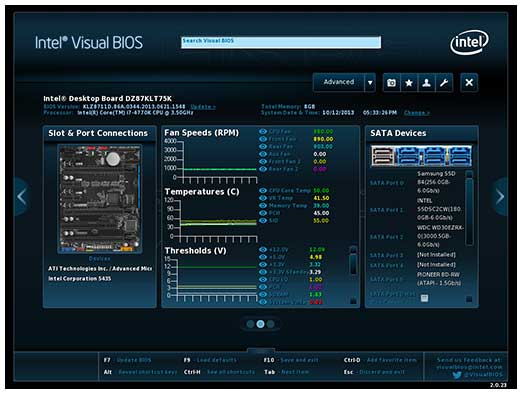
Task: Click the Change link for date and time
Action: 417,113
